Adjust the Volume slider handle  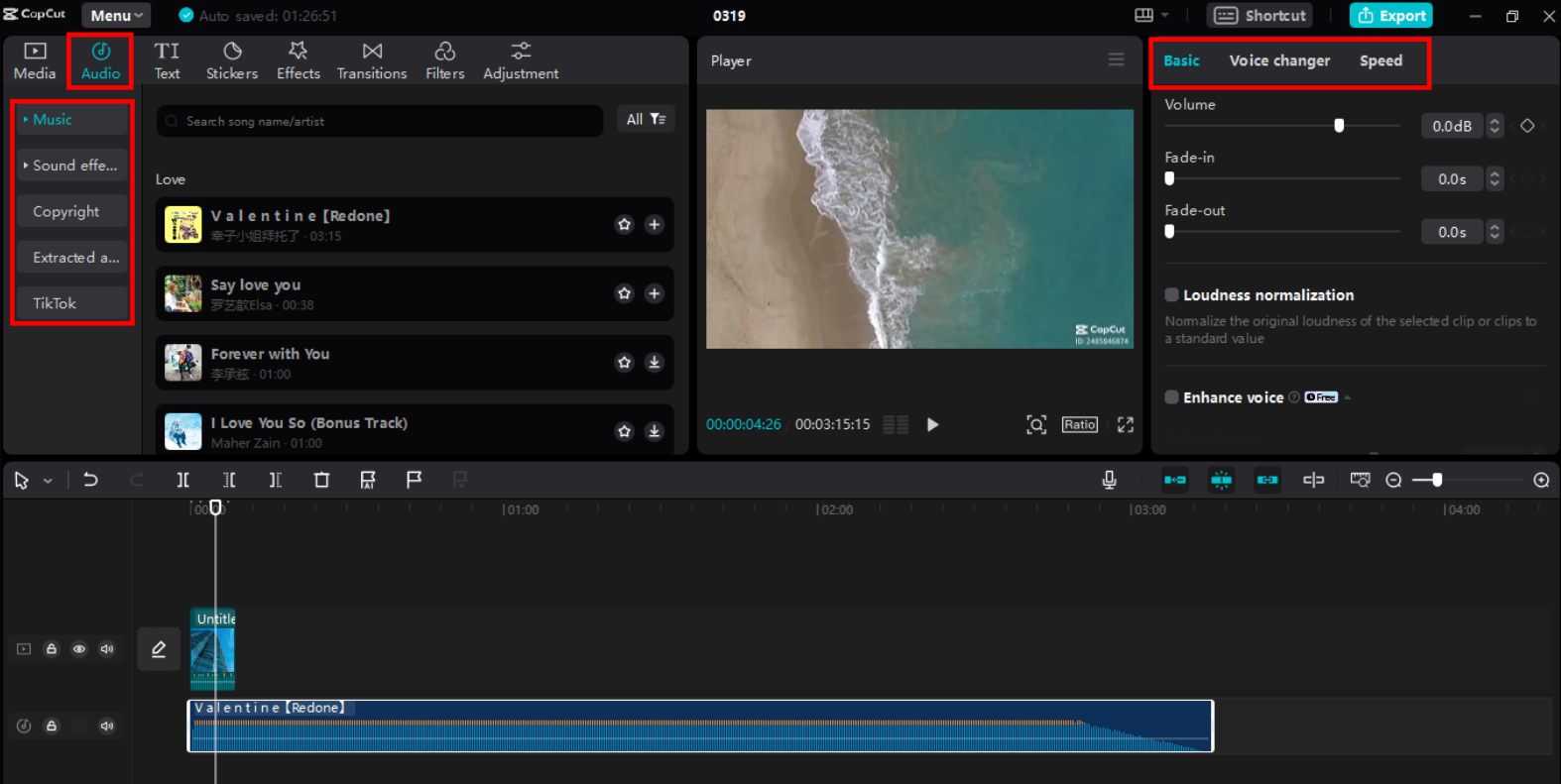(1339, 126)
